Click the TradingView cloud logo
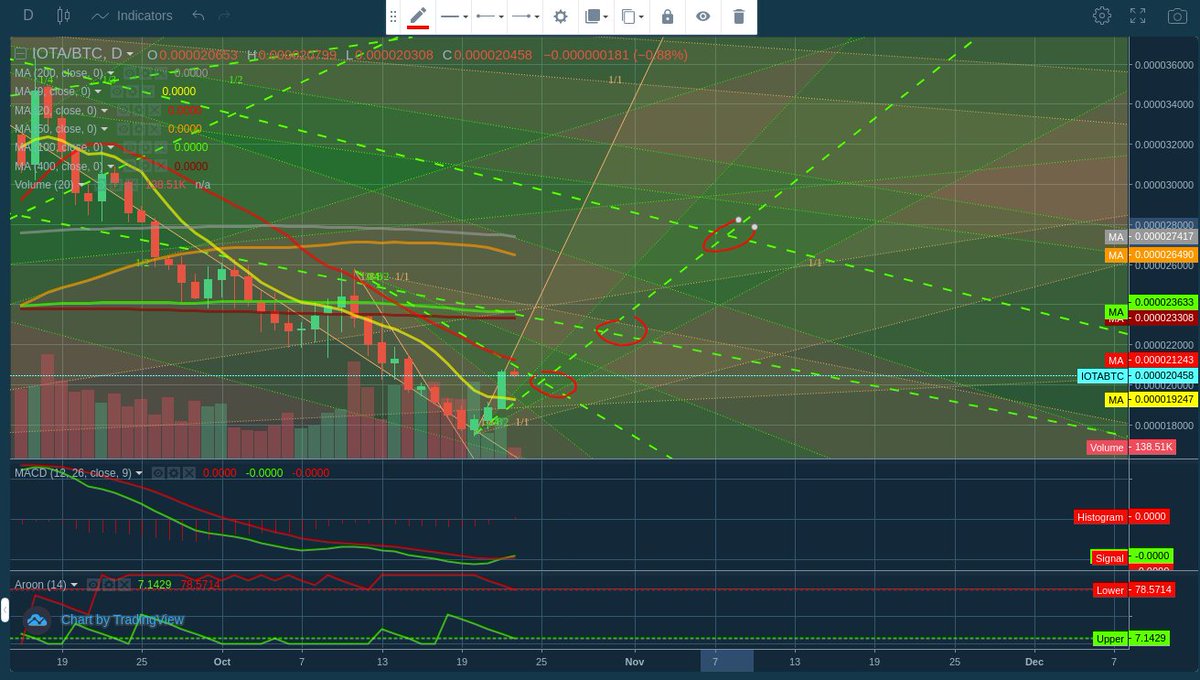The width and height of the screenshot is (1200, 680). (37, 620)
